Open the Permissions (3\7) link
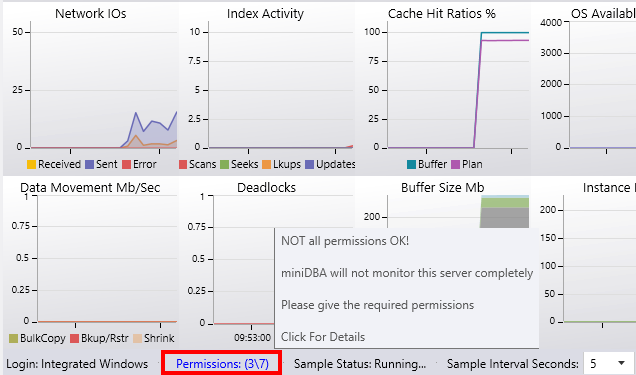 tap(222, 364)
